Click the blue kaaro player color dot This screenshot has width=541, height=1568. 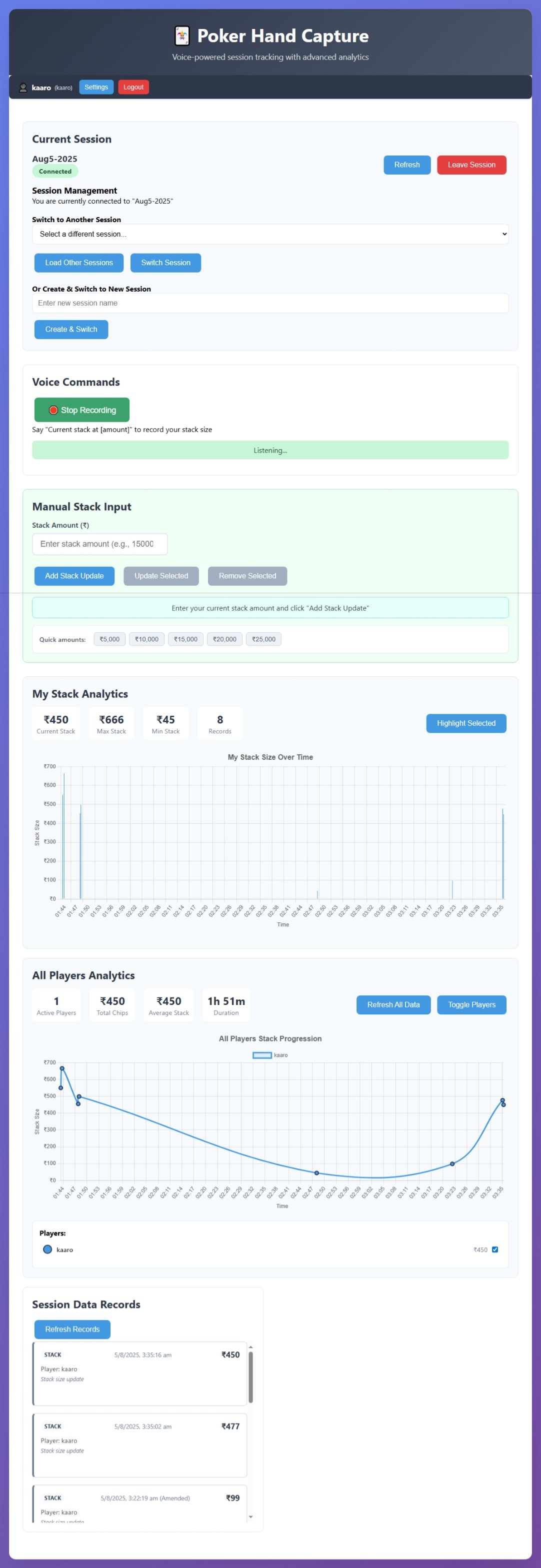pos(47,1250)
